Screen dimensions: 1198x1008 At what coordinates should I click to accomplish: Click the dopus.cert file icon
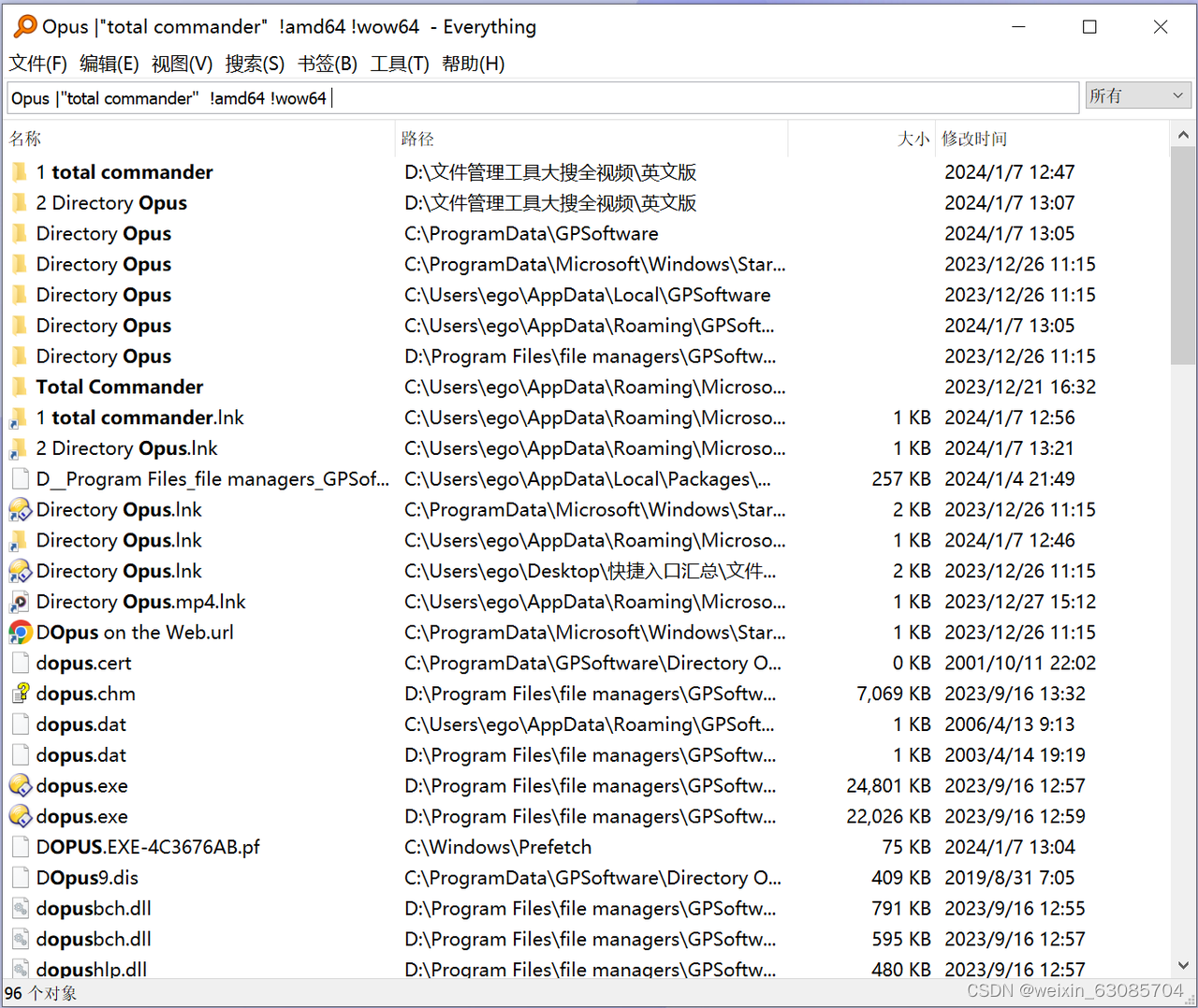20,664
